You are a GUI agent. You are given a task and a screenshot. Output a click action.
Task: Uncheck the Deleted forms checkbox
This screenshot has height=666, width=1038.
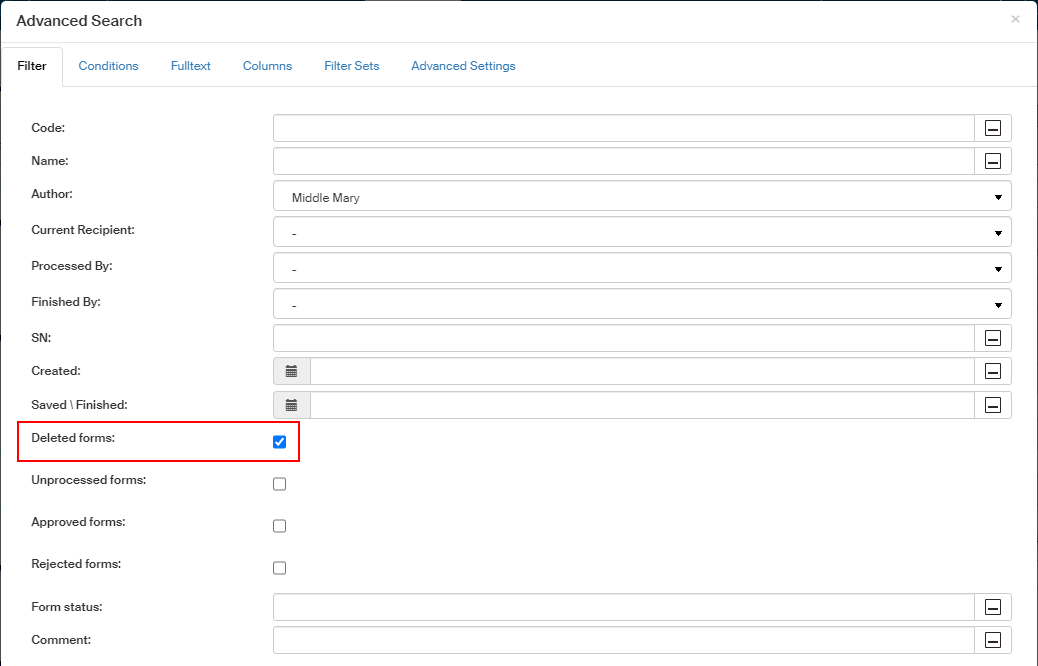[280, 442]
